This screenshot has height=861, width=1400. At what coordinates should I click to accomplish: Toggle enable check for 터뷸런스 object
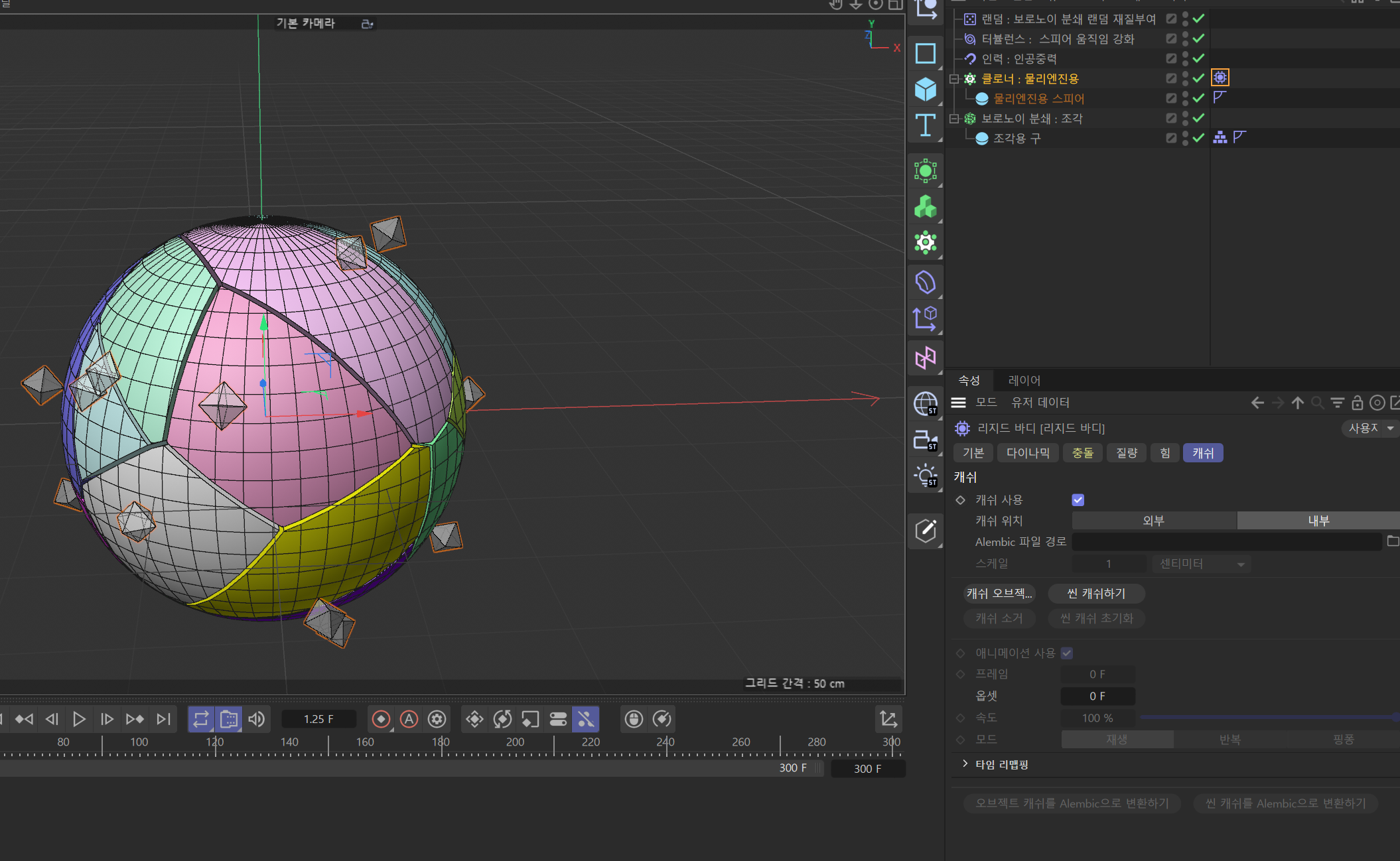point(1198,38)
